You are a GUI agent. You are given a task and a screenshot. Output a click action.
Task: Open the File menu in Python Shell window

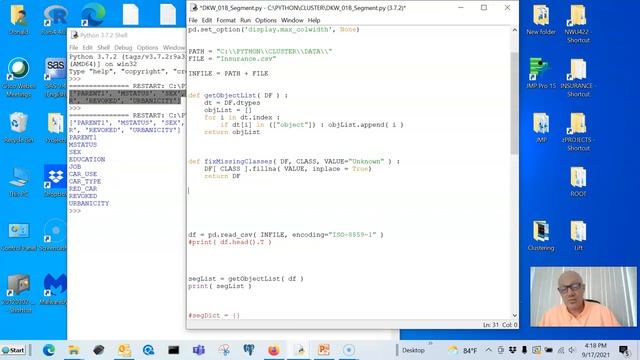(73, 48)
